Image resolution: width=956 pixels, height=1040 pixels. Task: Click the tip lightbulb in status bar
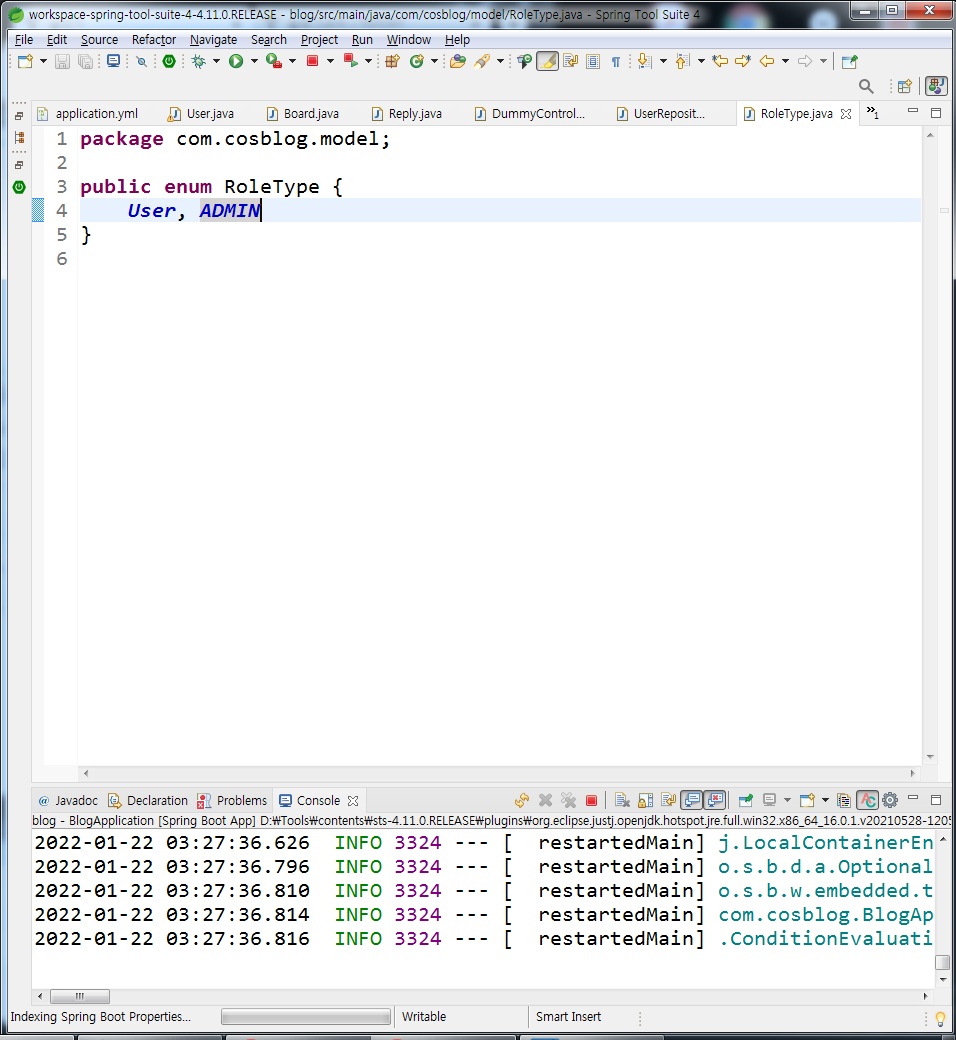(x=940, y=1018)
